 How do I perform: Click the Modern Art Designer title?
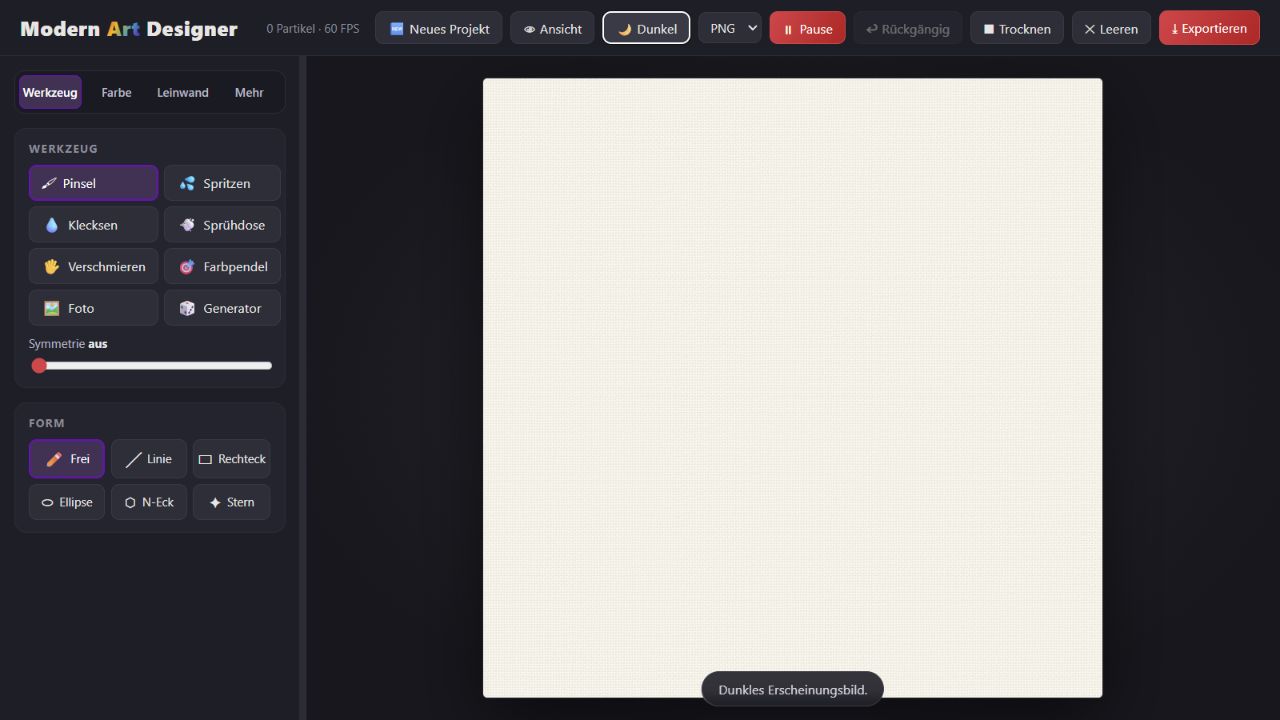129,29
